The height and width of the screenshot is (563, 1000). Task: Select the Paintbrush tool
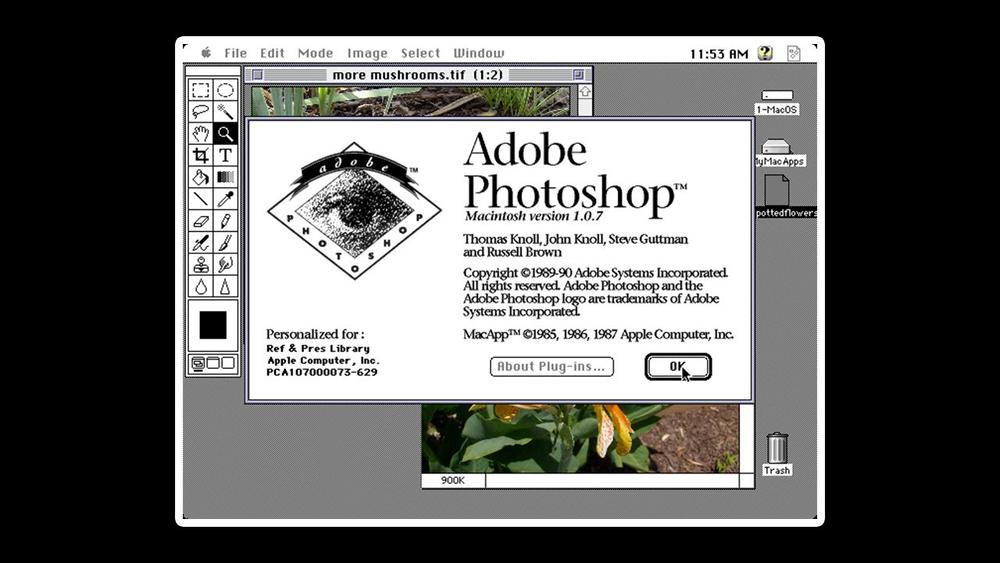[x=225, y=242]
